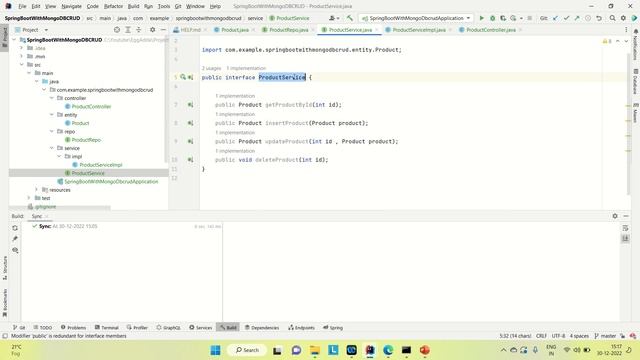The image size is (640, 360).
Task: Run the application with the green Run button
Action: 482,18
